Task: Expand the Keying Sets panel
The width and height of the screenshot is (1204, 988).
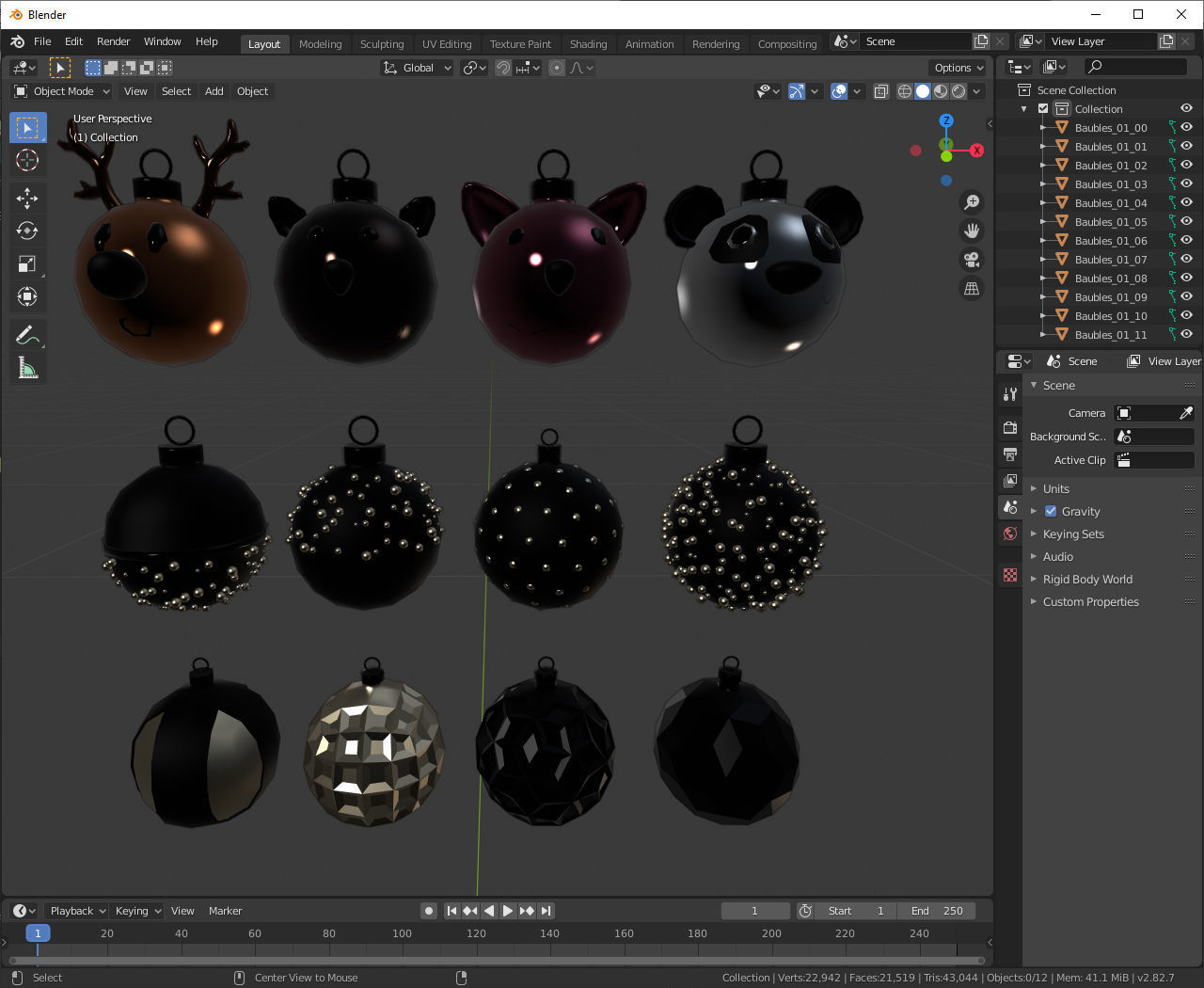Action: (1072, 534)
